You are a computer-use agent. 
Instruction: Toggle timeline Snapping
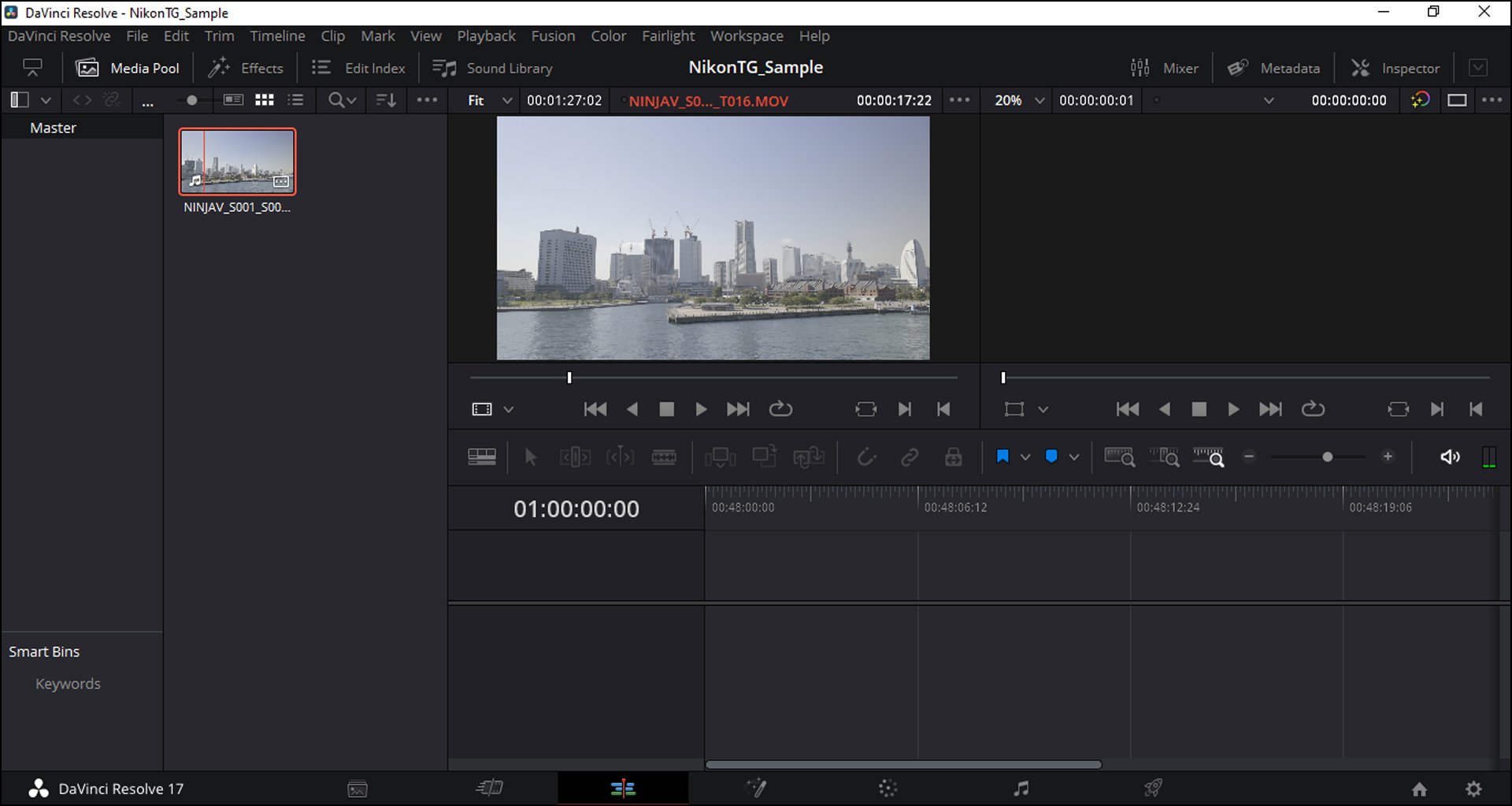[866, 457]
